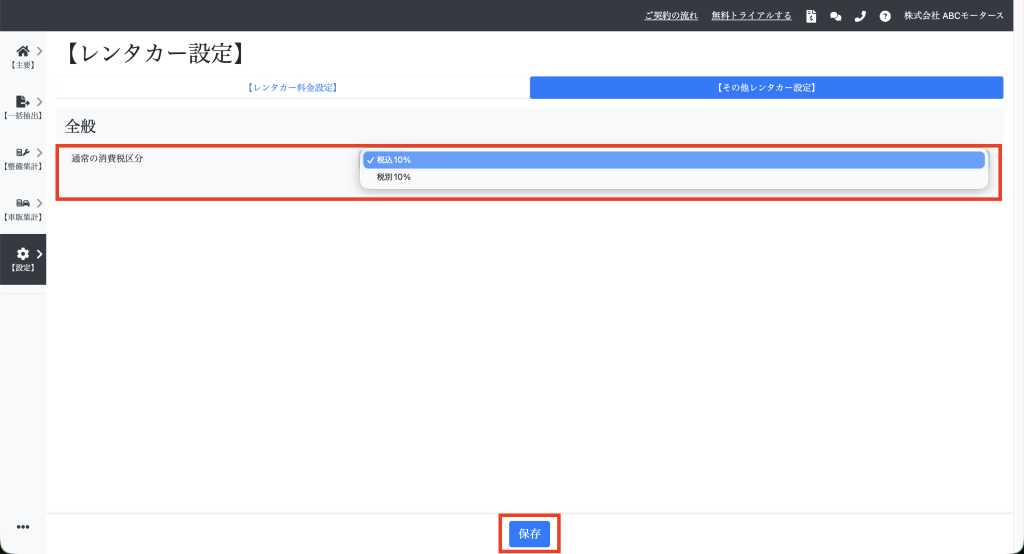The image size is (1024, 554).
Task: Click the 【設定】 gear icon
Action: click(x=22, y=254)
